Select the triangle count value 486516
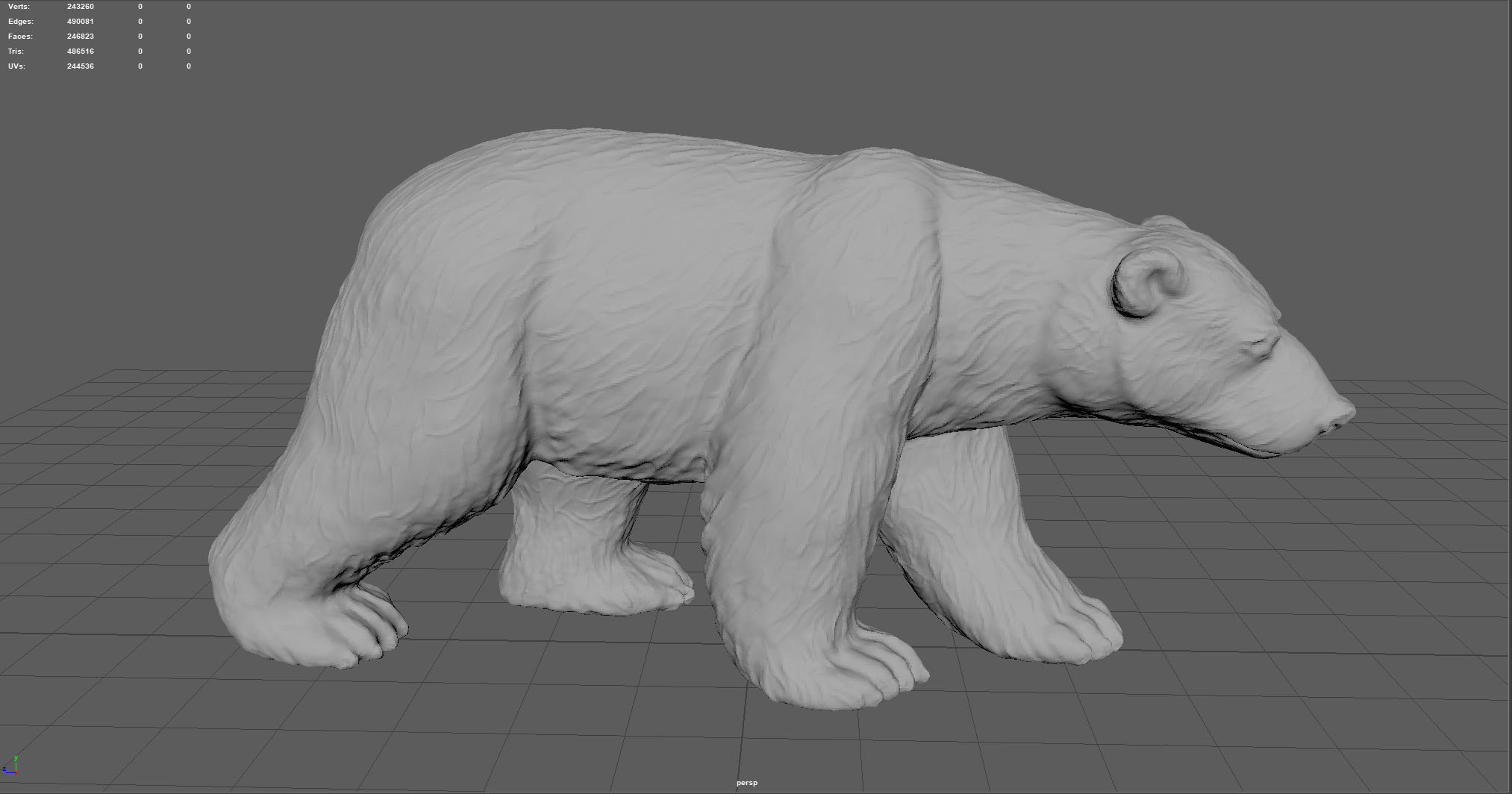The height and width of the screenshot is (794, 1512). pyautogui.click(x=81, y=51)
